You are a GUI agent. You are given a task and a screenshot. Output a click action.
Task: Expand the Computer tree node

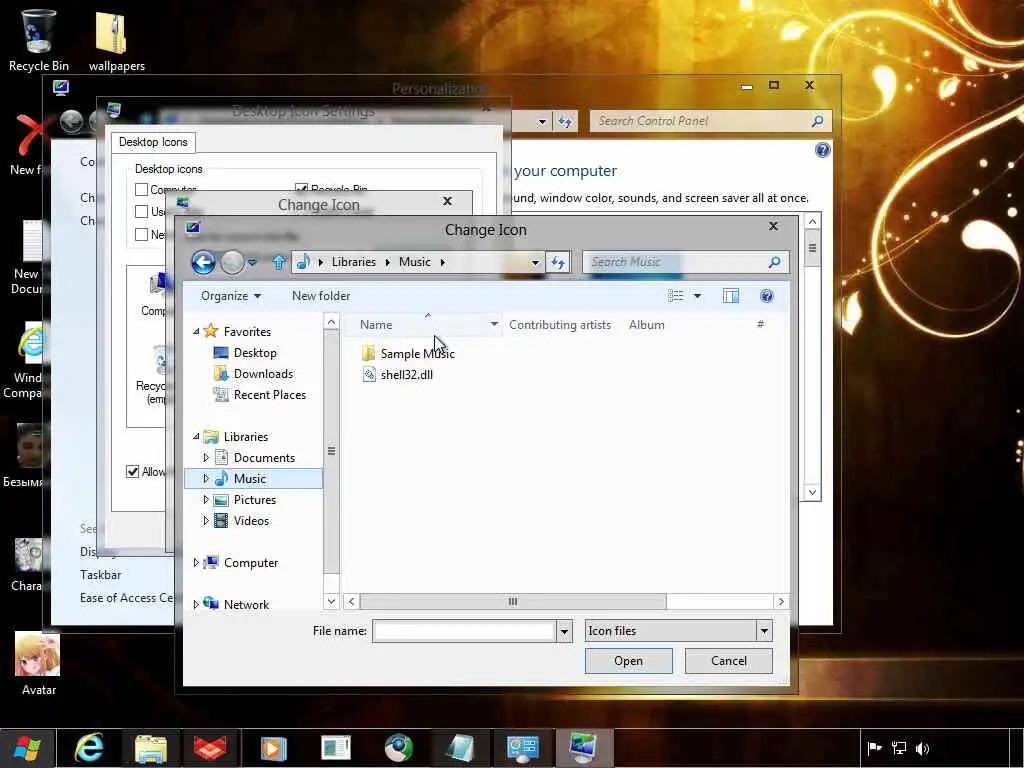[196, 562]
